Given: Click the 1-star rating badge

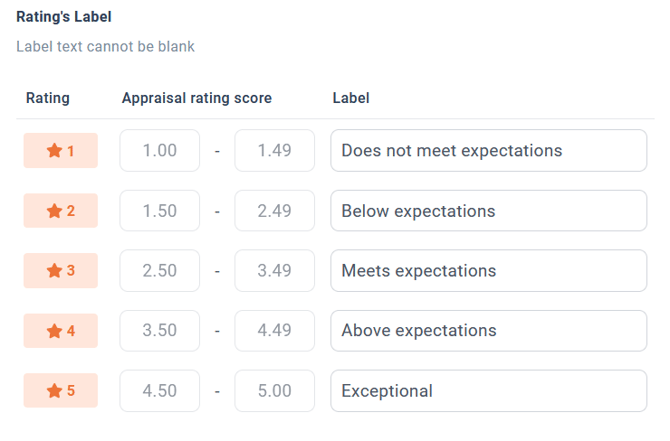Looking at the screenshot, I should [x=61, y=150].
